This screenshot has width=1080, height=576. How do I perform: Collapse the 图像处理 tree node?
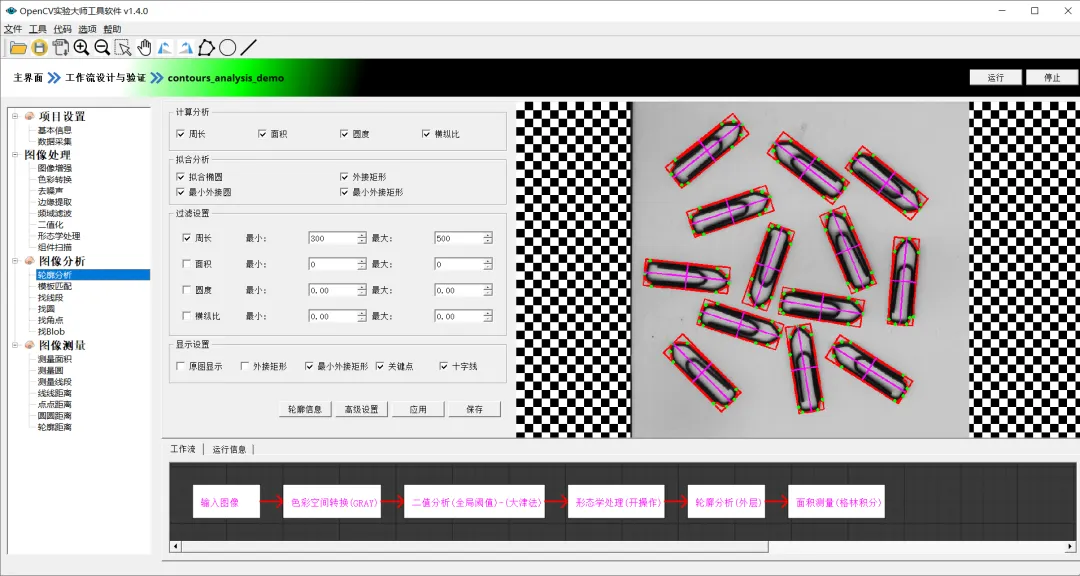click(15, 155)
